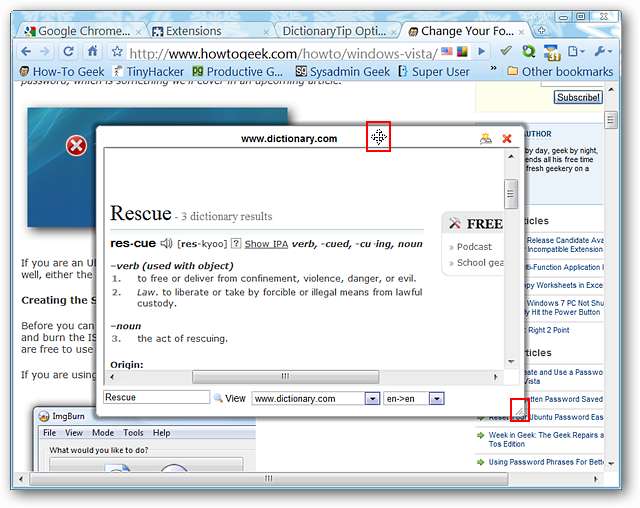Image resolution: width=640 pixels, height=508 pixels.
Task: Open a new tab with plus button
Action: (541, 30)
